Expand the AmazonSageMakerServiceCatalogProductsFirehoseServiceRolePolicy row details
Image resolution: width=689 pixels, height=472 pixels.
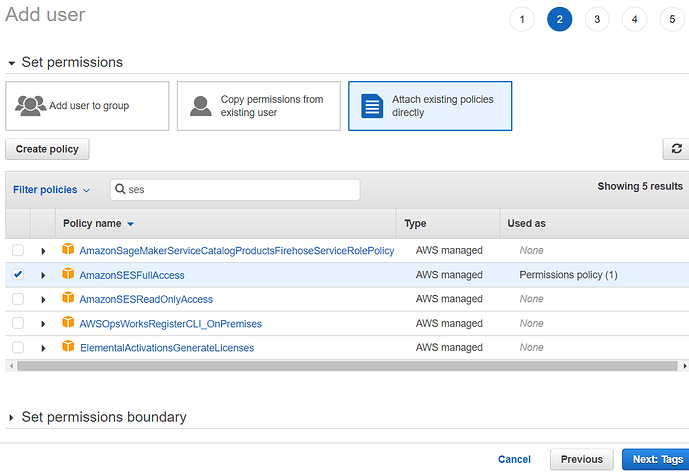click(43, 251)
